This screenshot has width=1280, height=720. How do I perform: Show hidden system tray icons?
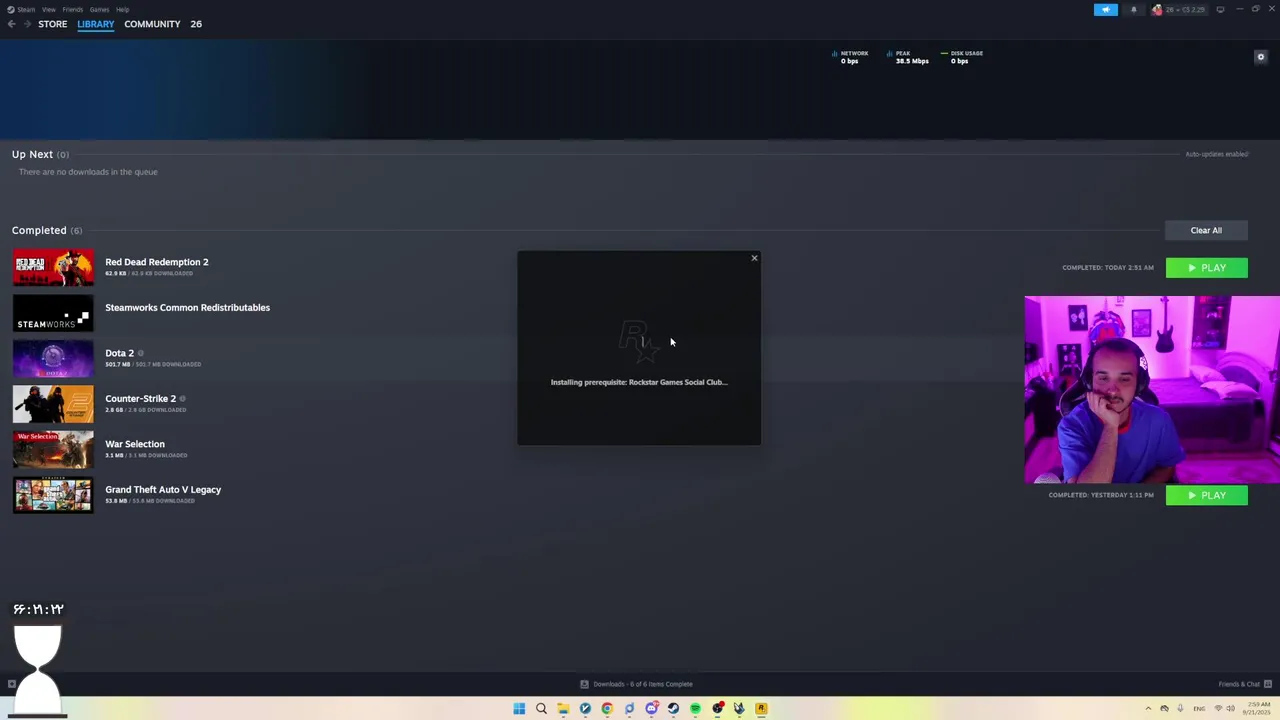coord(1148,709)
